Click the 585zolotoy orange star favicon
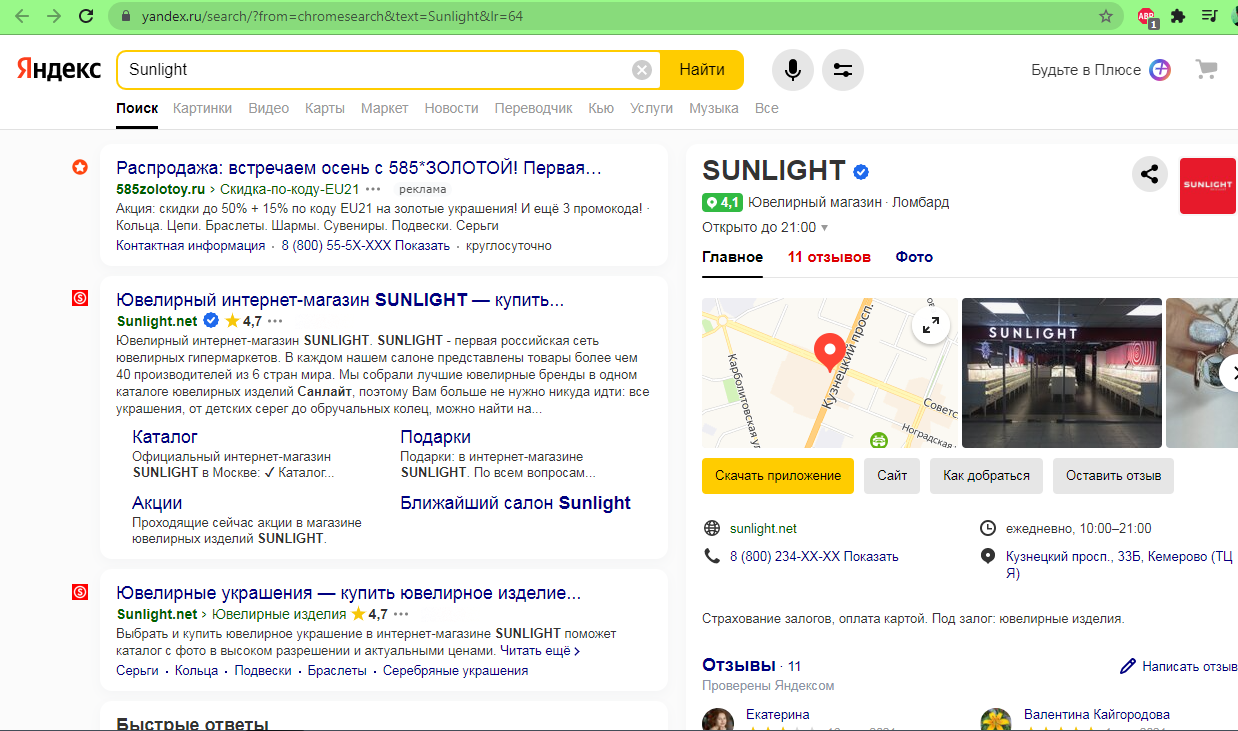This screenshot has width=1238, height=731. point(80,167)
